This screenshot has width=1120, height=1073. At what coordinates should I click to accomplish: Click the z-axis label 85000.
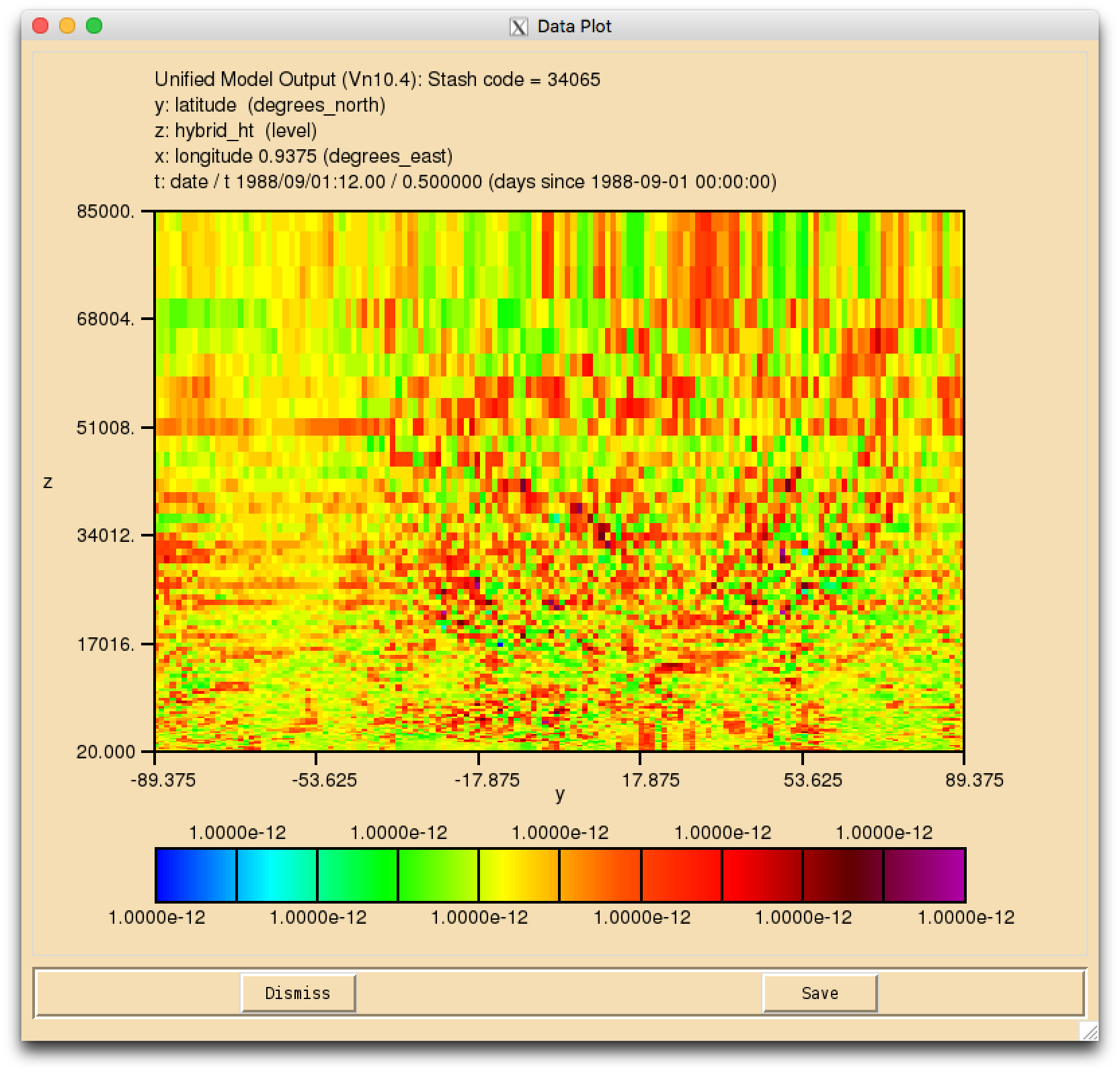106,211
